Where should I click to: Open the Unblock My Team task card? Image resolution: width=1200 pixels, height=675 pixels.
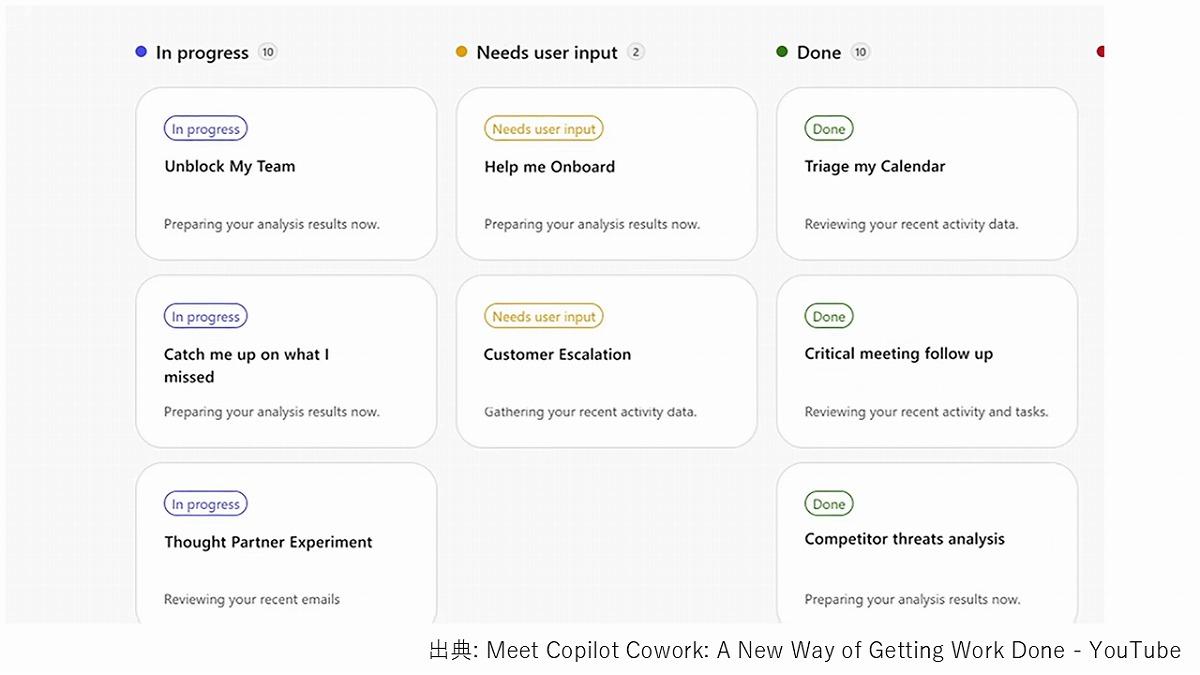[x=286, y=175]
